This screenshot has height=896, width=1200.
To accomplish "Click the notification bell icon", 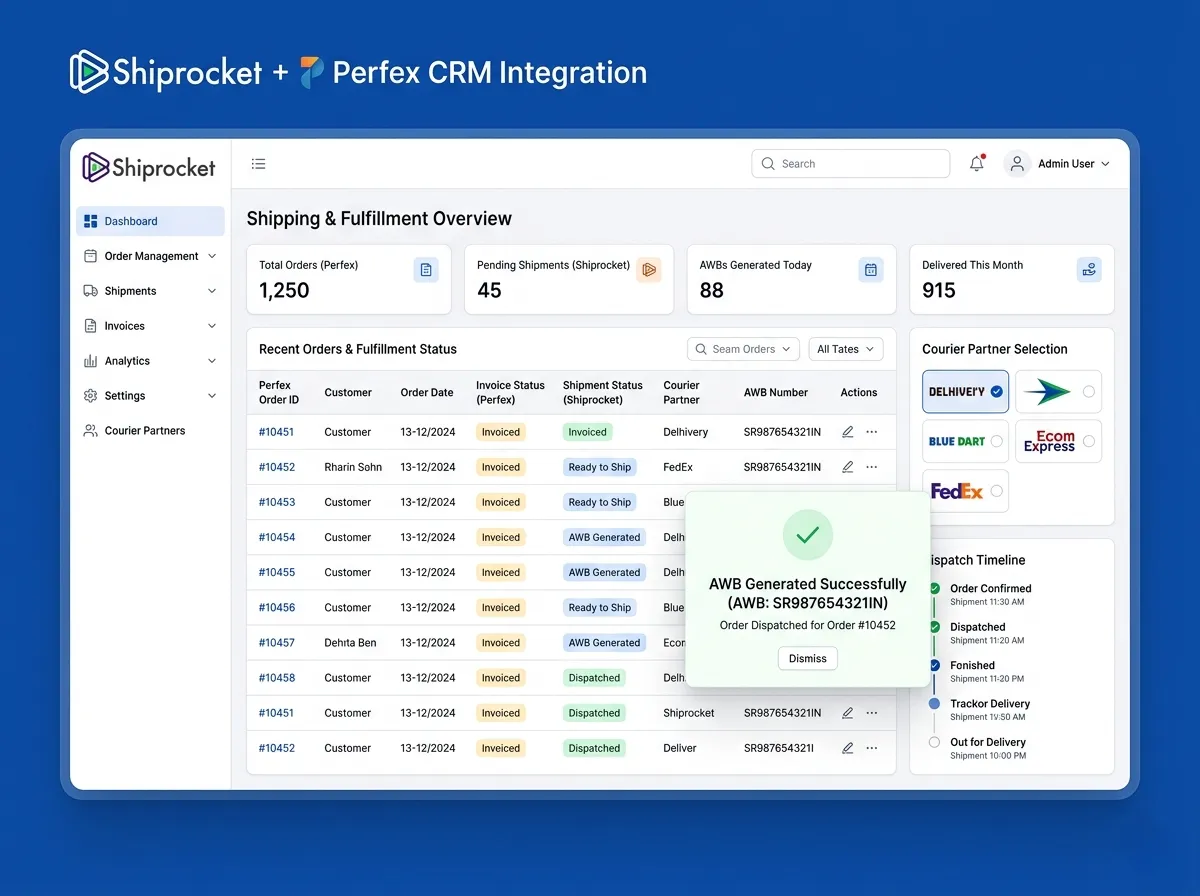I will click(x=976, y=163).
